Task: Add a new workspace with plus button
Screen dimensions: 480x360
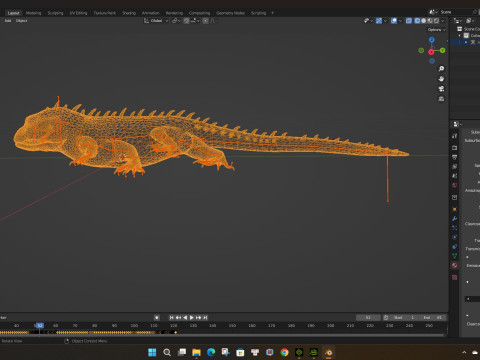Action: point(272,13)
